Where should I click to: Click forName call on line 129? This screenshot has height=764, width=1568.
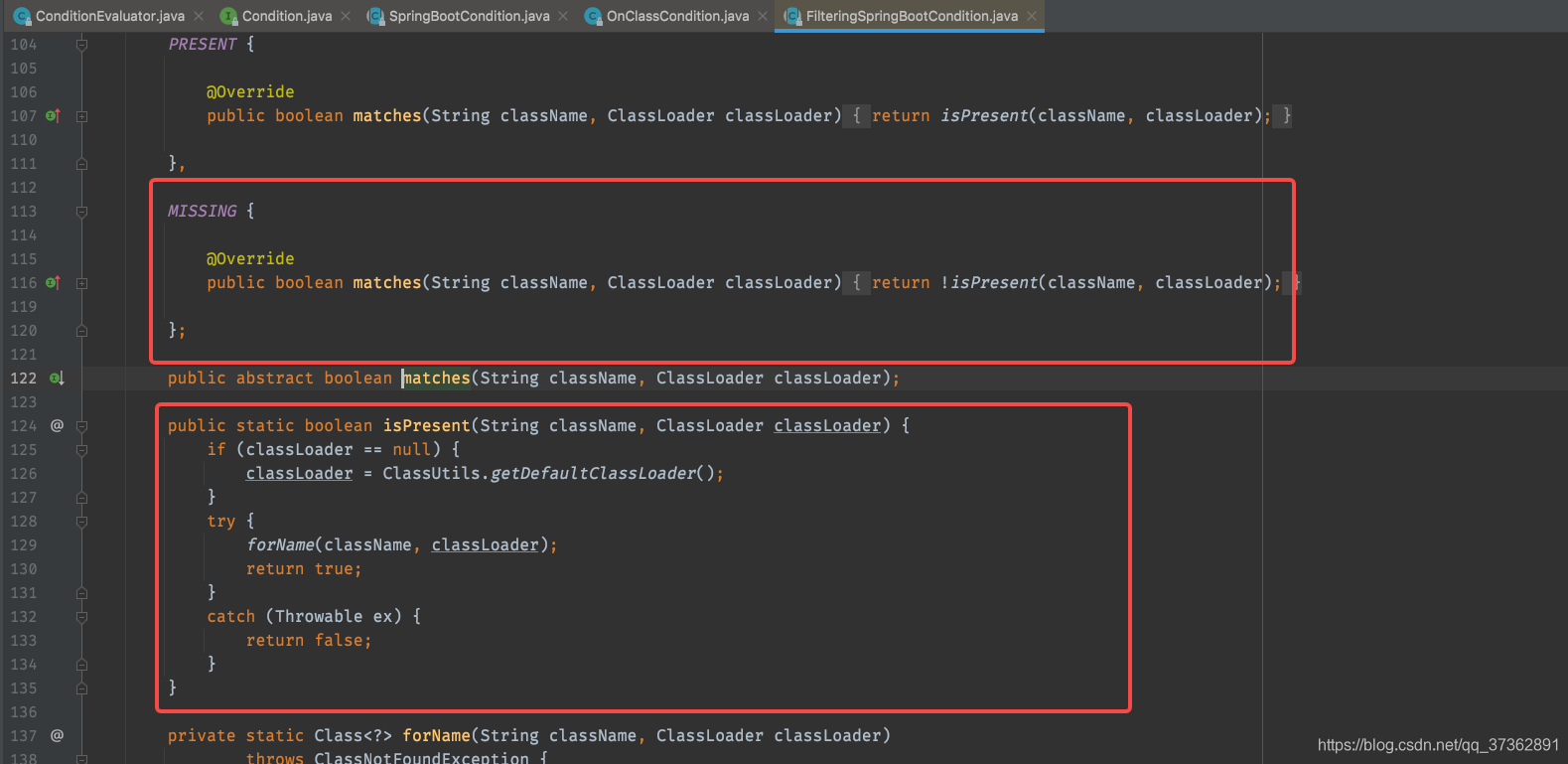280,544
